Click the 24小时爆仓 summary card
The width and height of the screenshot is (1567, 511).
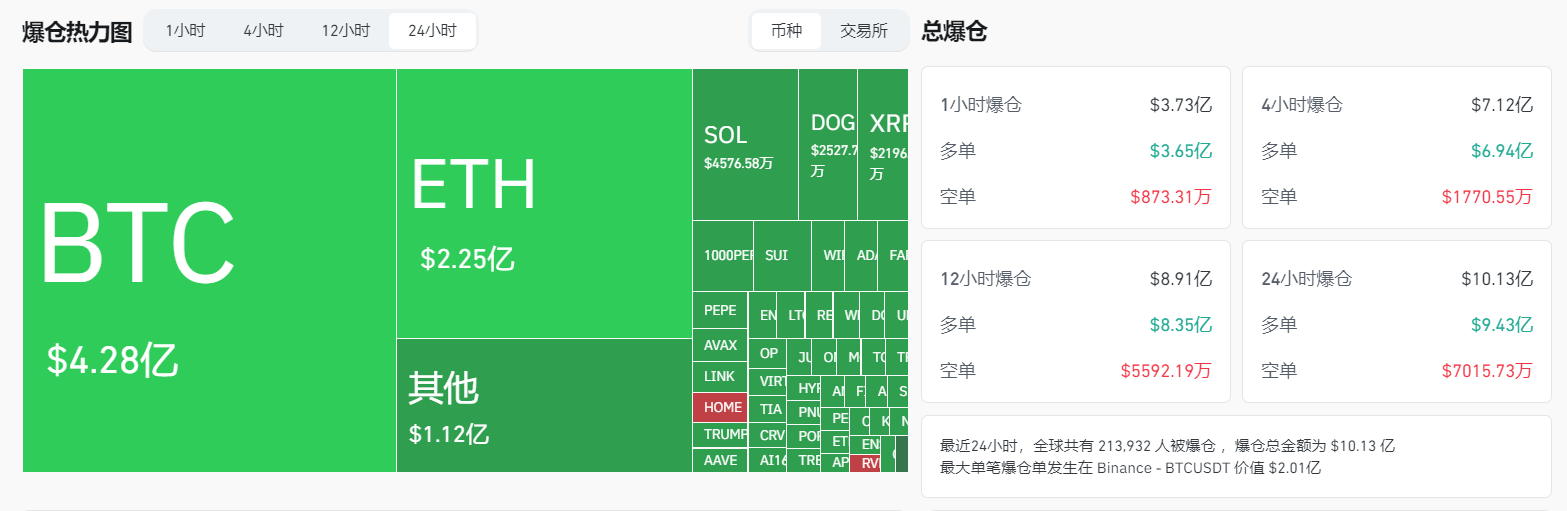[x=1396, y=322]
